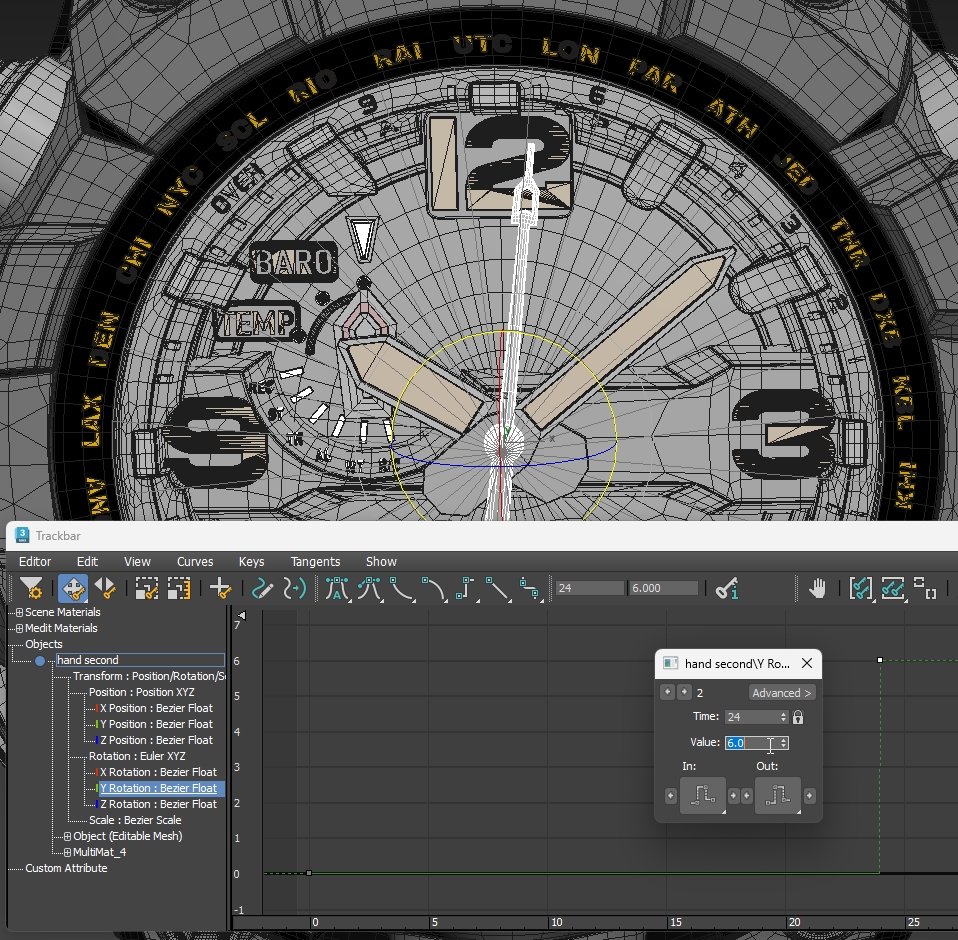
Task: Click the toolbar key value field 6.000
Action: [663, 588]
